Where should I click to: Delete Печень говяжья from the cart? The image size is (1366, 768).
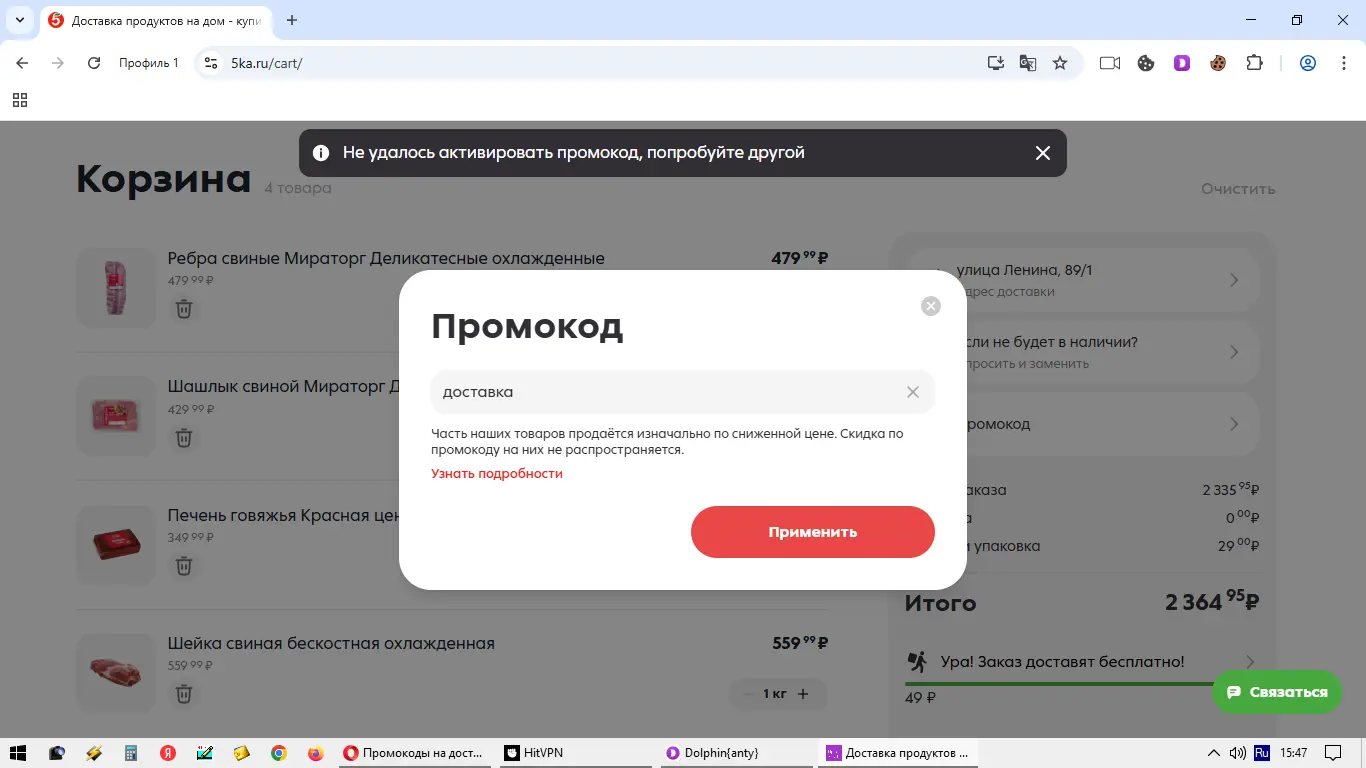tap(184, 566)
